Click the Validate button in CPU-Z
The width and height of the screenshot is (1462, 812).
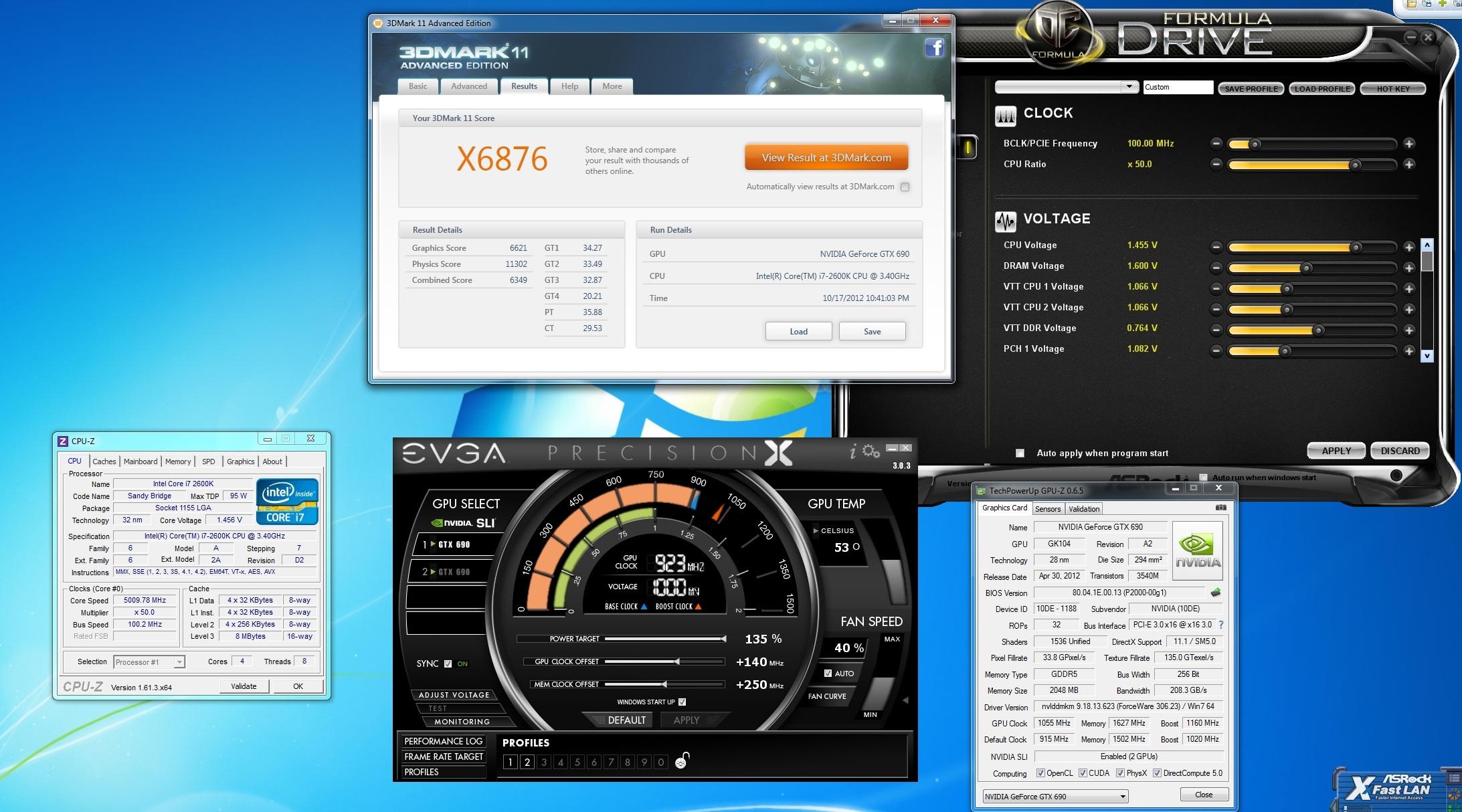click(244, 686)
